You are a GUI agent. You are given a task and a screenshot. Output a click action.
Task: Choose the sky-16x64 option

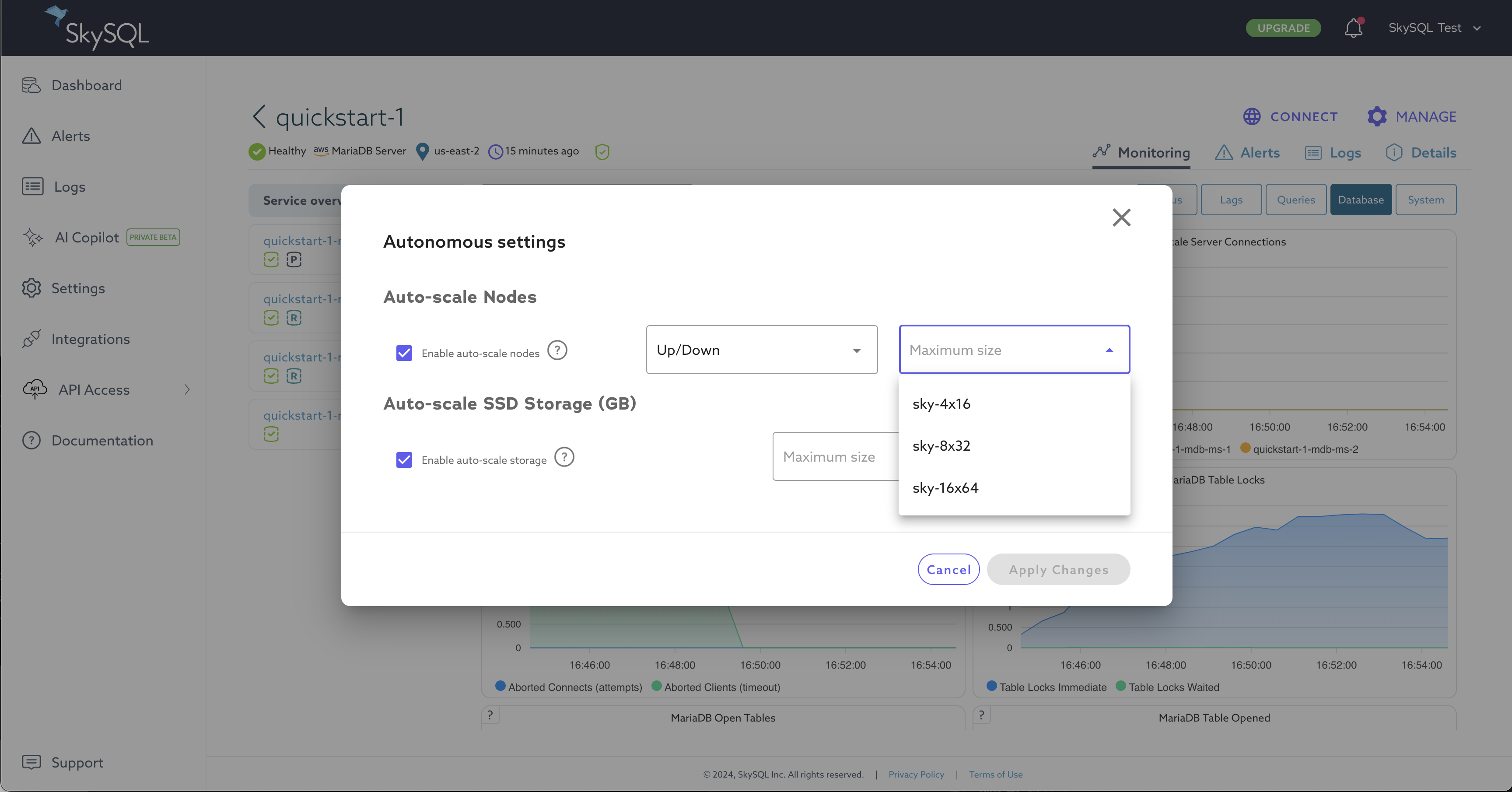click(x=945, y=488)
